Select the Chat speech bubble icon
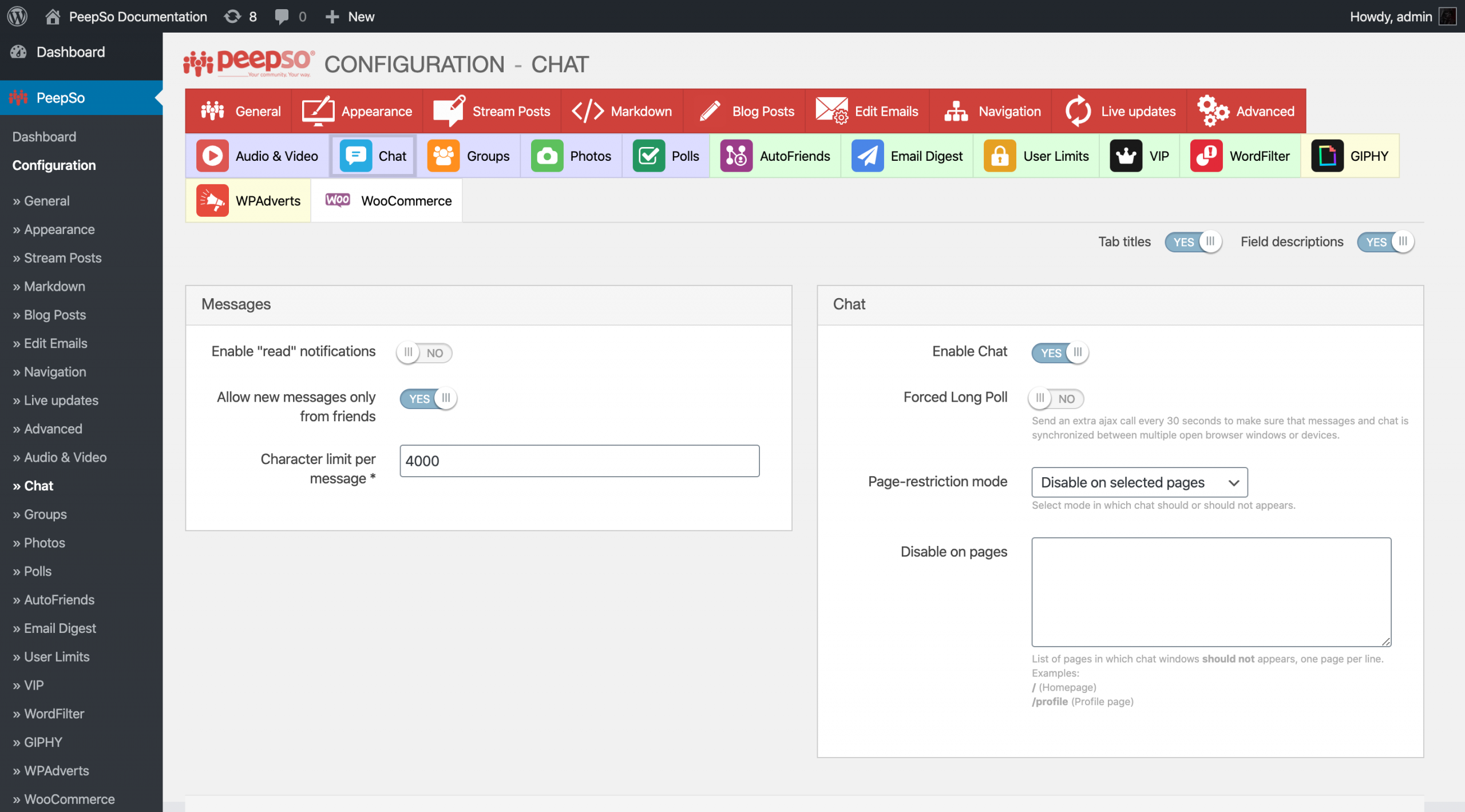The width and height of the screenshot is (1465, 812). (355, 156)
